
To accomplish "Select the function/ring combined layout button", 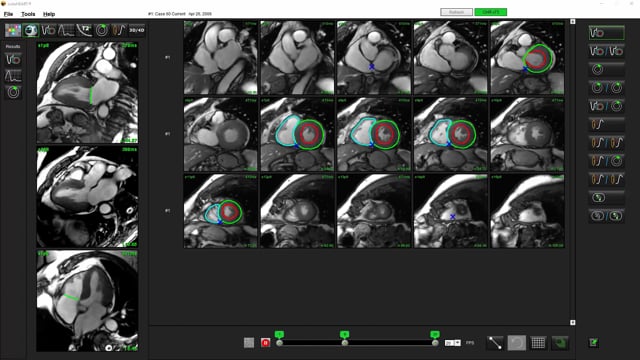I will [x=607, y=106].
